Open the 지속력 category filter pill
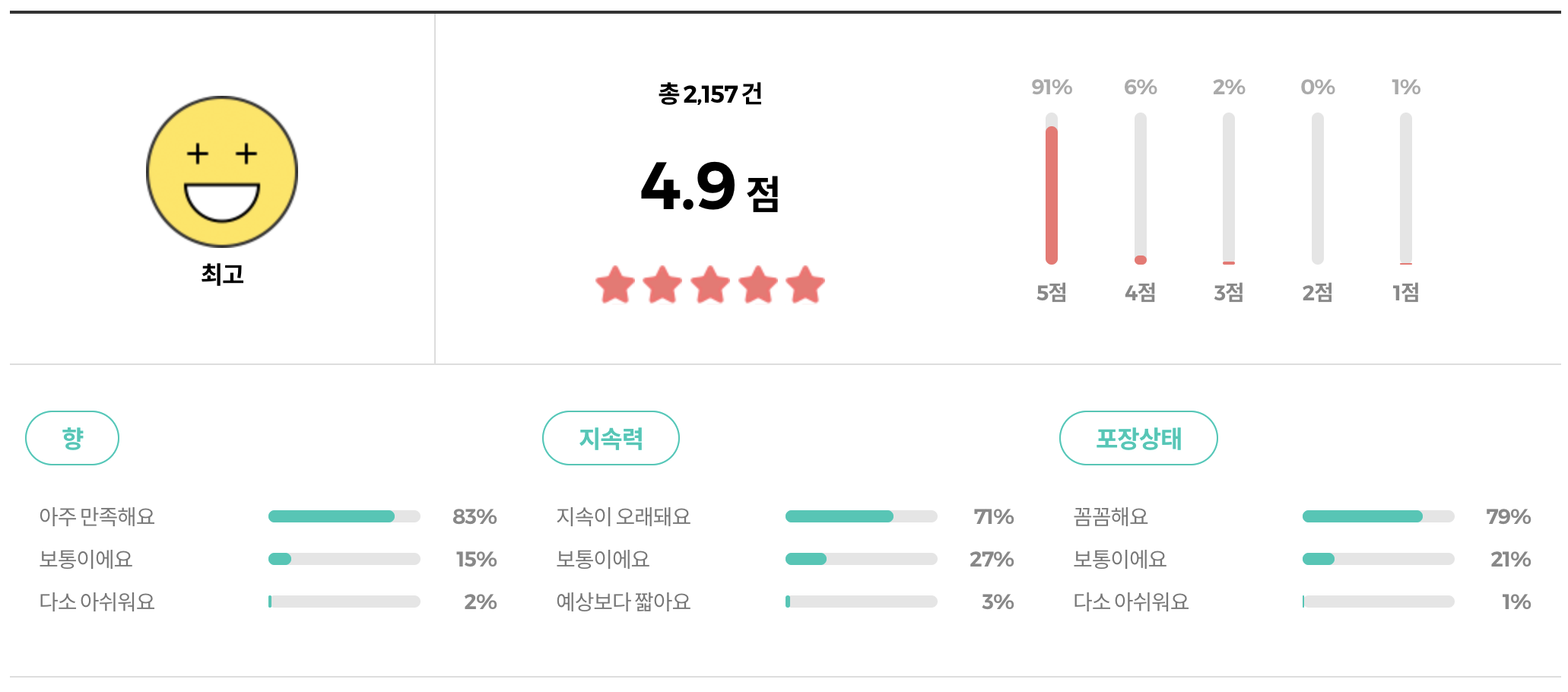 pyautogui.click(x=611, y=437)
